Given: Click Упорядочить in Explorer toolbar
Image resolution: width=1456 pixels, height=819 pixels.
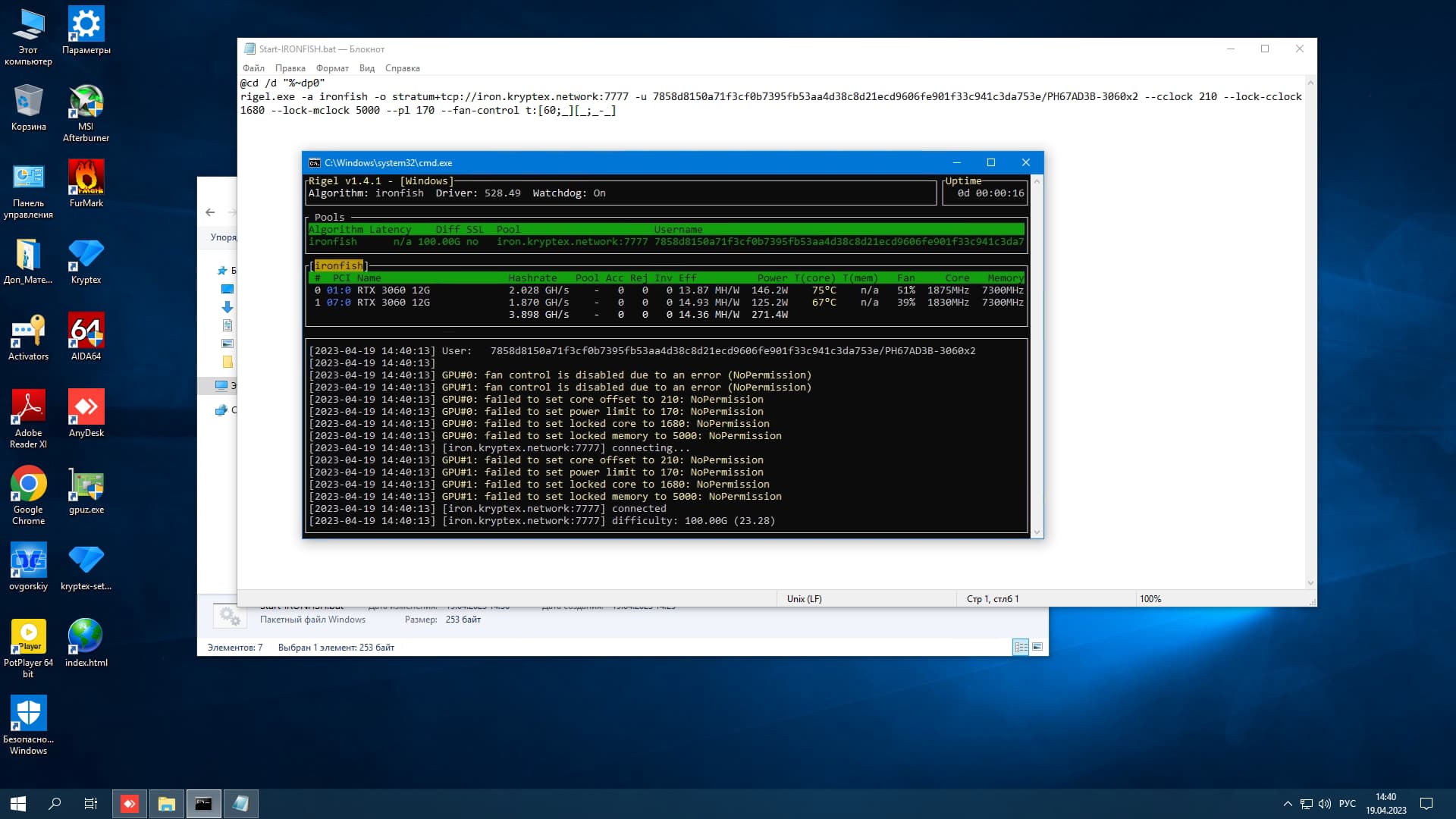Looking at the screenshot, I should pyautogui.click(x=223, y=237).
